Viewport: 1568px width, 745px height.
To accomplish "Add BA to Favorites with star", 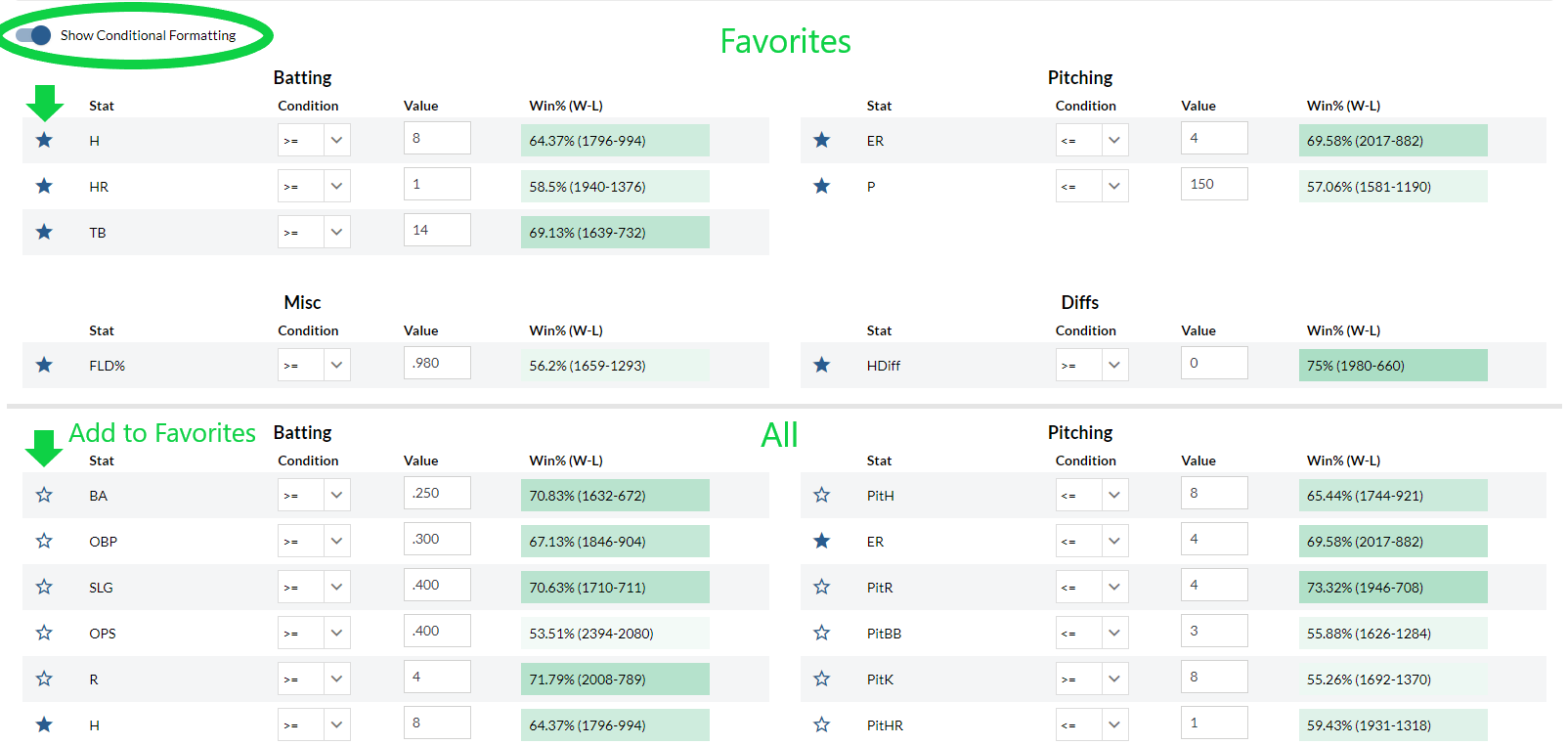I will click(x=44, y=495).
